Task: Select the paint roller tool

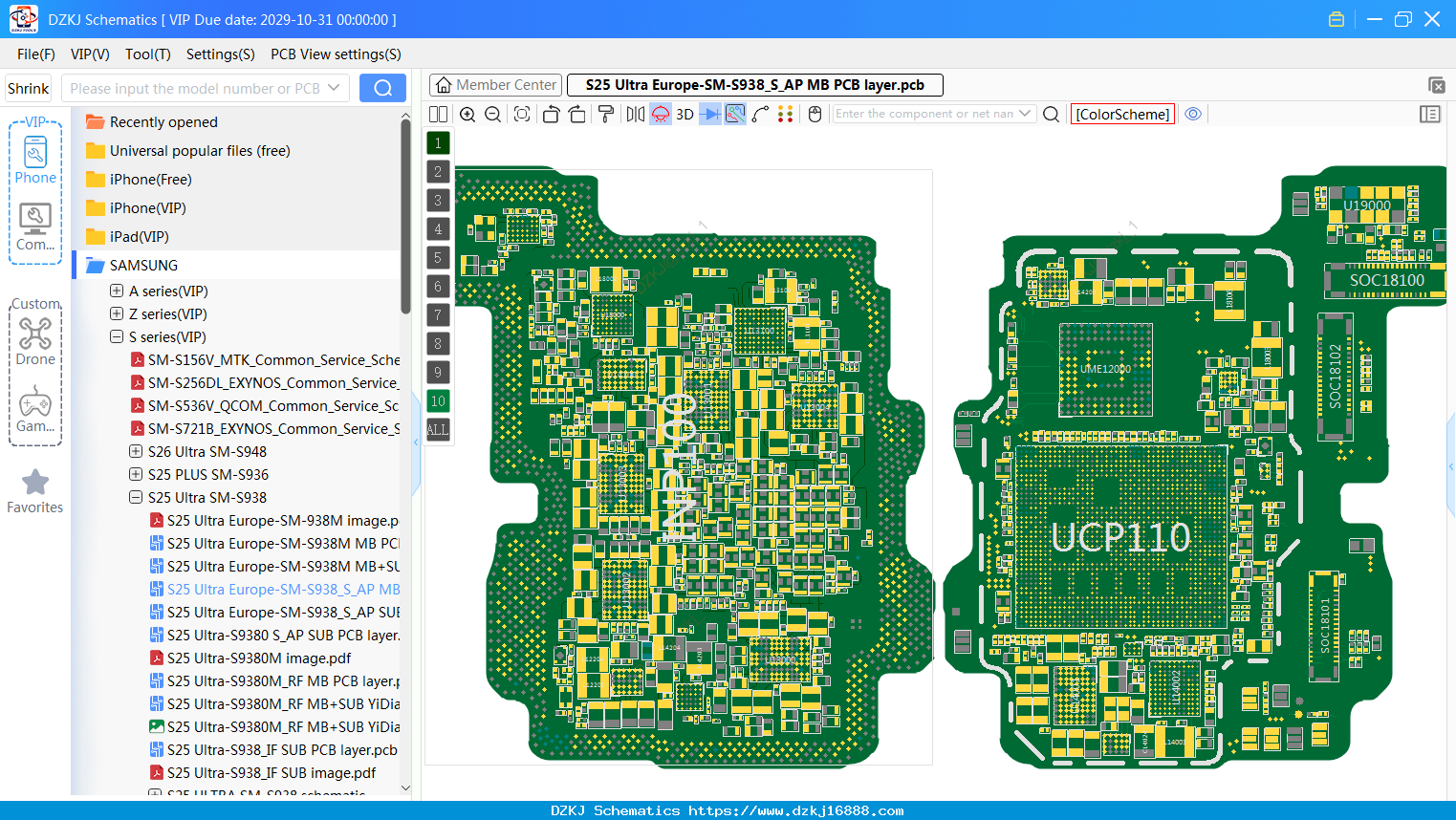Action: pos(606,114)
